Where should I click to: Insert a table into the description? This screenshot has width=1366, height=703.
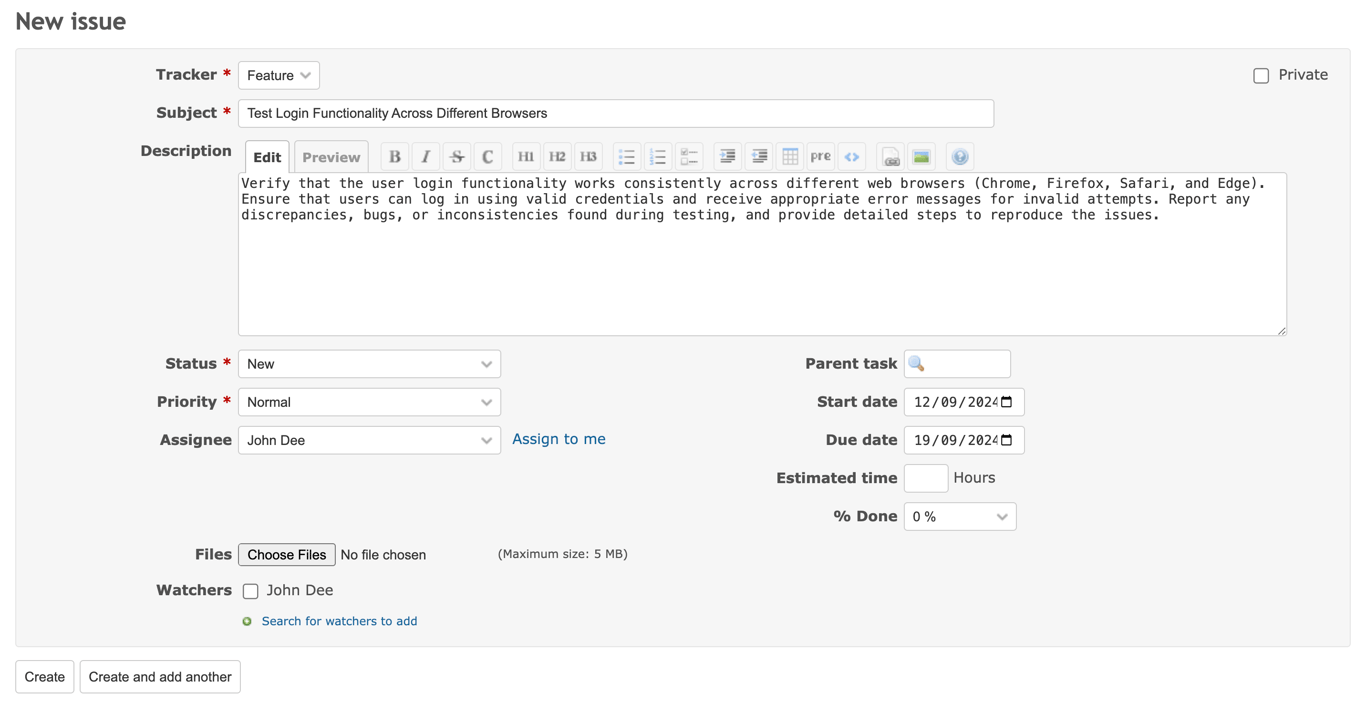(789, 156)
